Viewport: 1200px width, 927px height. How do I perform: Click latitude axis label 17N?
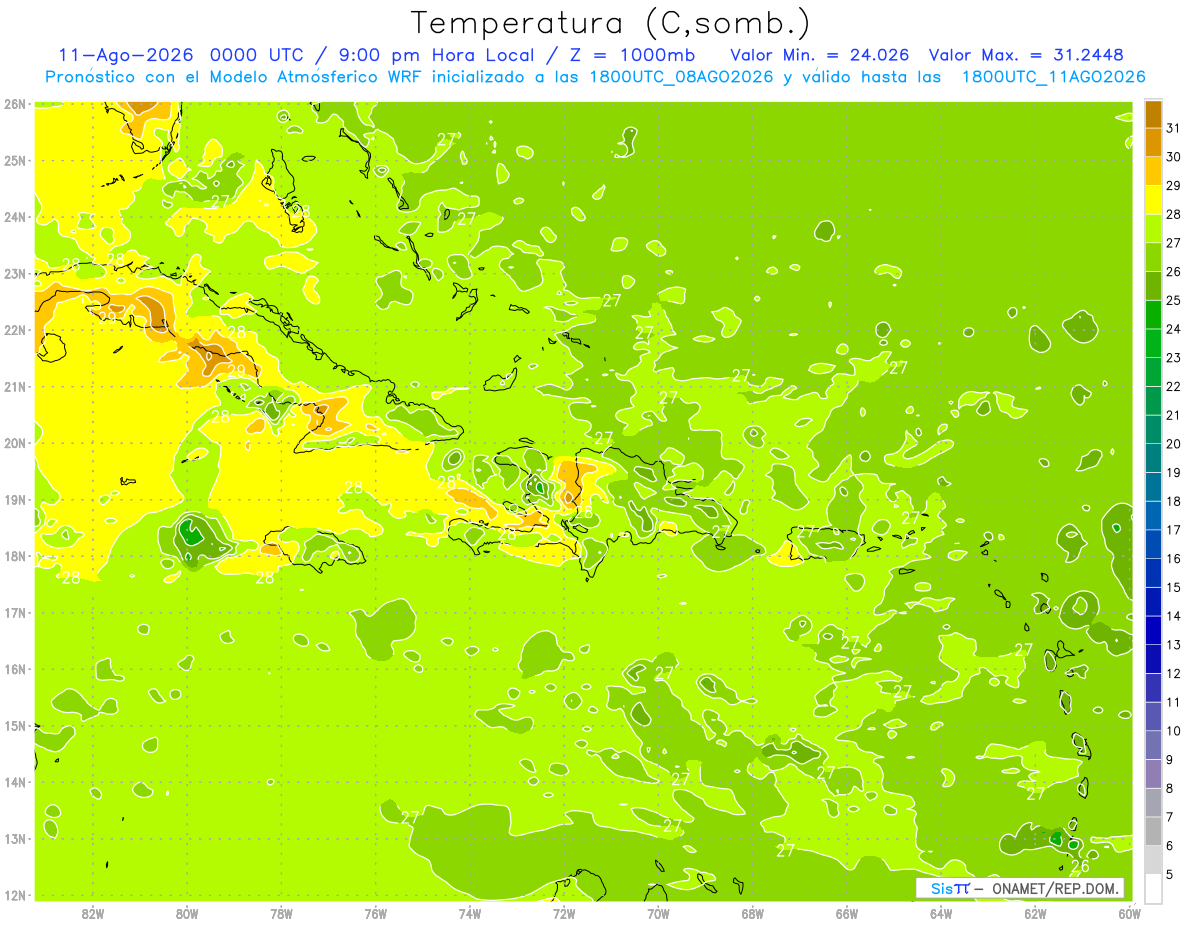(x=15, y=612)
